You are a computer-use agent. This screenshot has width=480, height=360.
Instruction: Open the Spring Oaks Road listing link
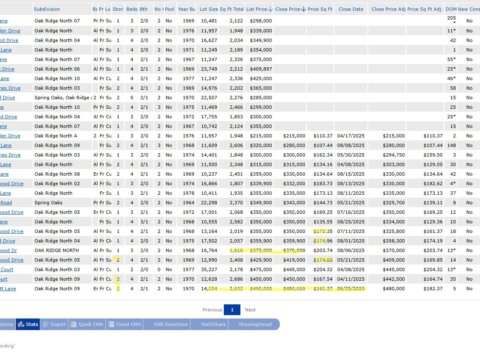(x=6, y=203)
